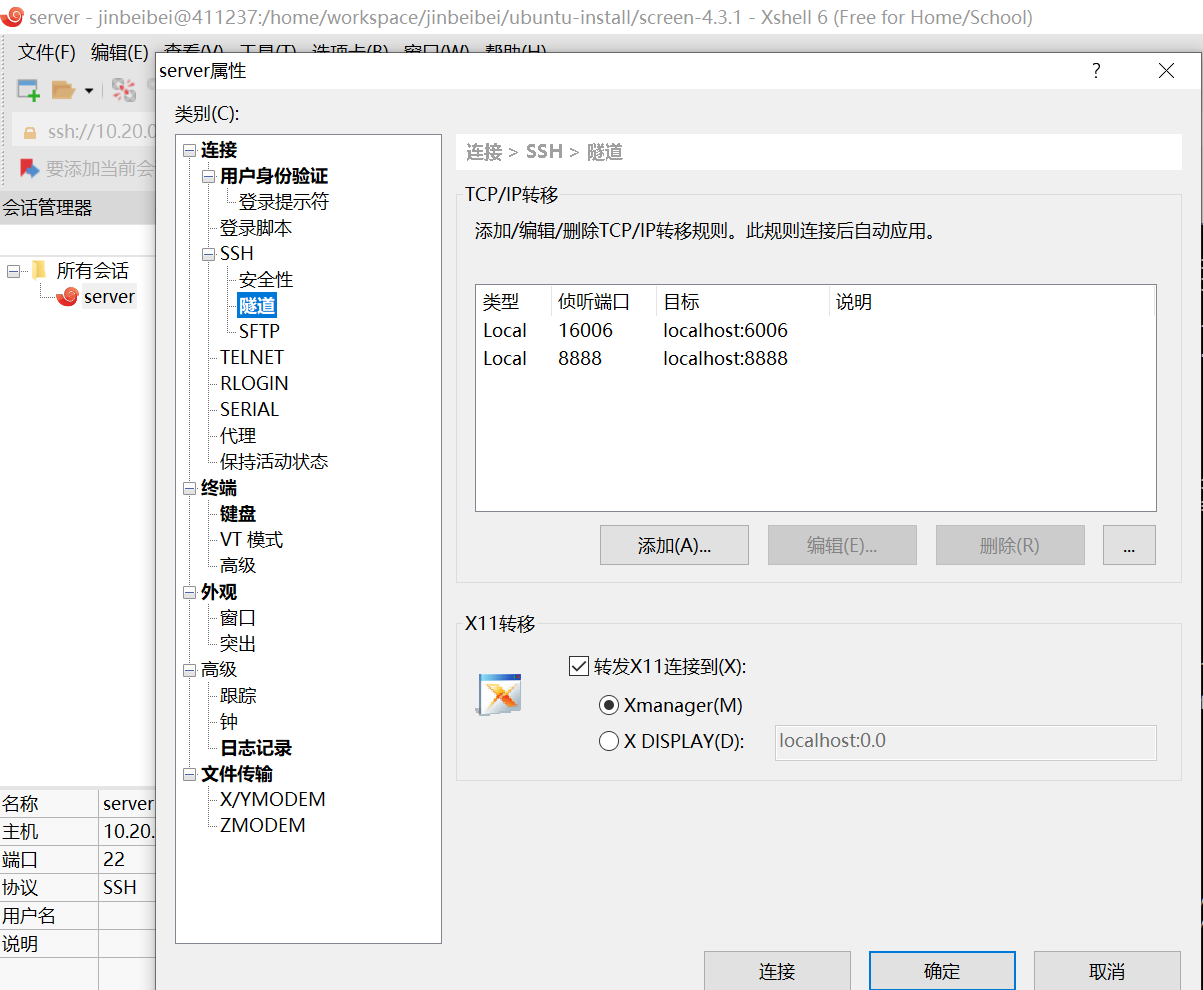Select the 登录提示符 category
Viewport: 1203px width, 990px height.
point(283,202)
